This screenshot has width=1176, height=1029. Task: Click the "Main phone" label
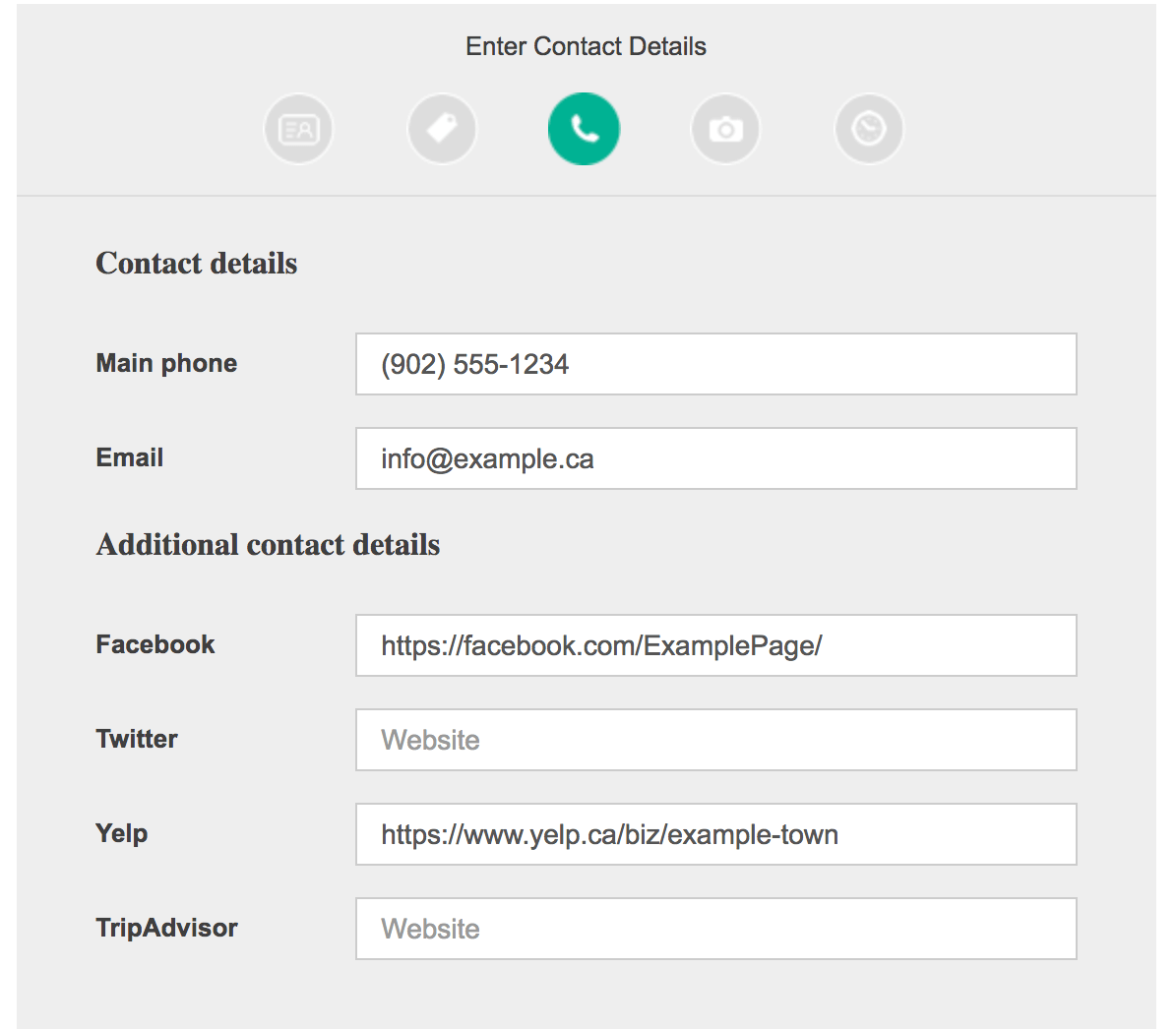pyautogui.click(x=166, y=363)
